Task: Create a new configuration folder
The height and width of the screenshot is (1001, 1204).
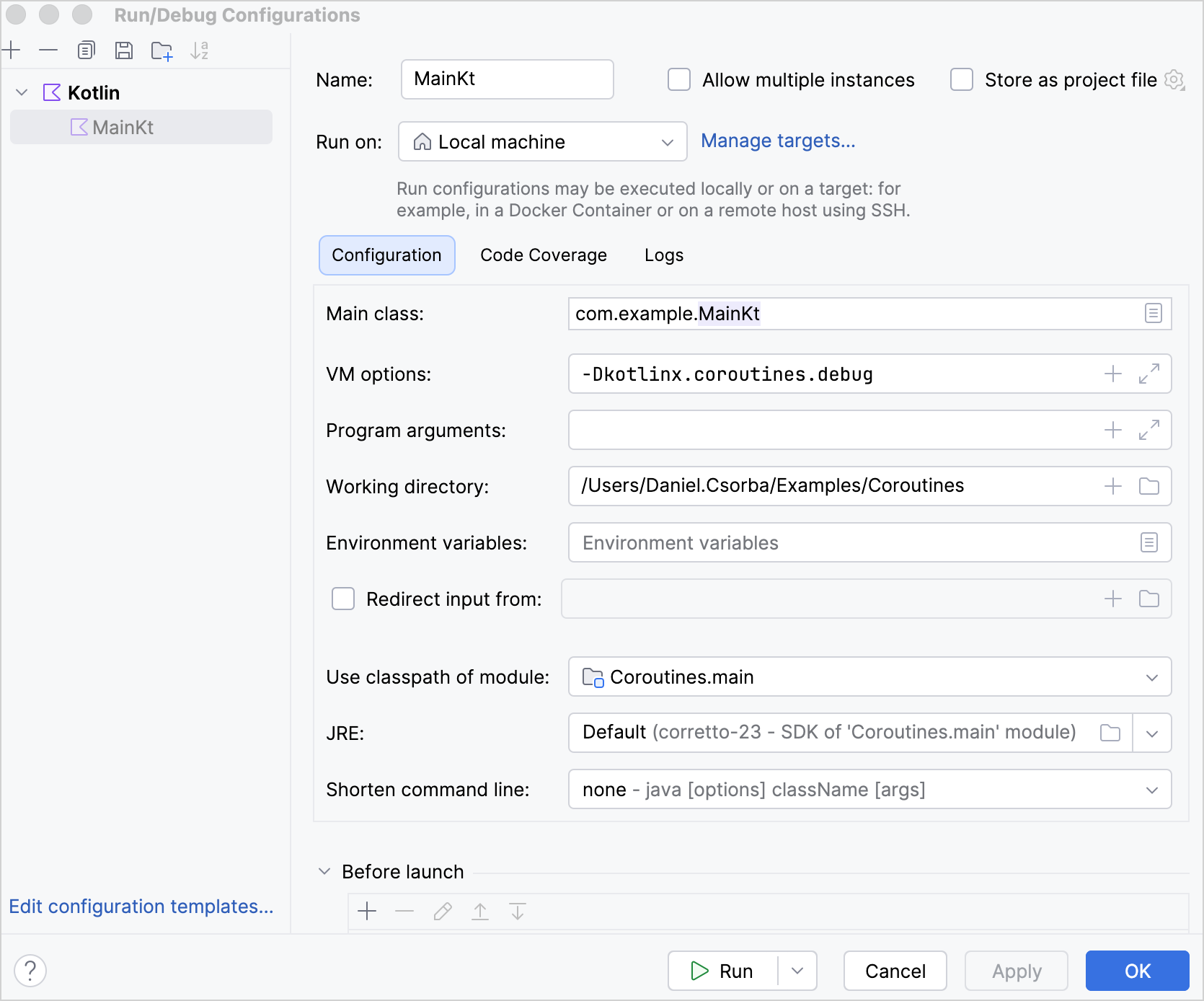Action: coord(162,50)
